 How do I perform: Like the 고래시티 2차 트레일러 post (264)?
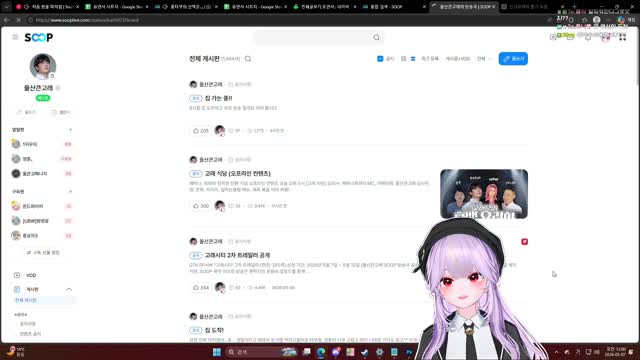click(200, 288)
